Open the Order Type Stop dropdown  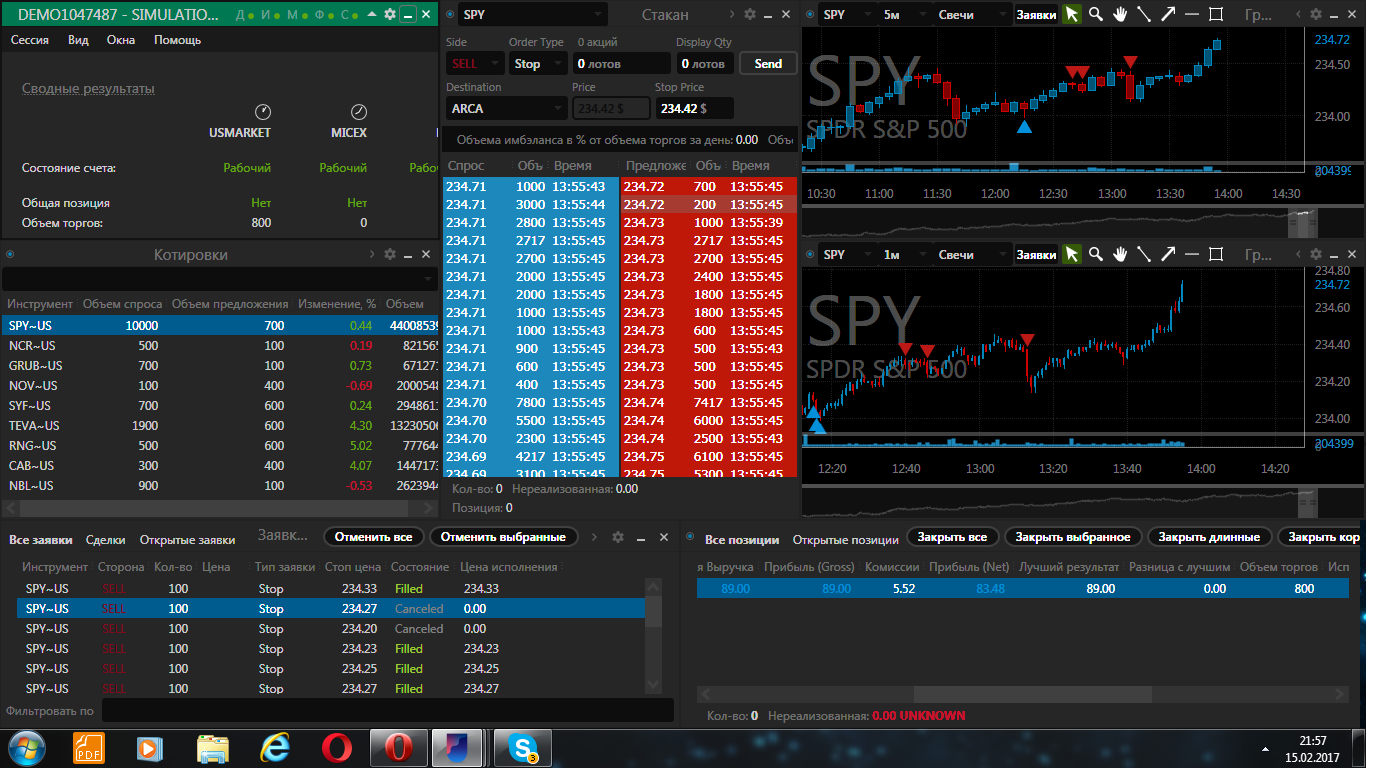click(538, 63)
